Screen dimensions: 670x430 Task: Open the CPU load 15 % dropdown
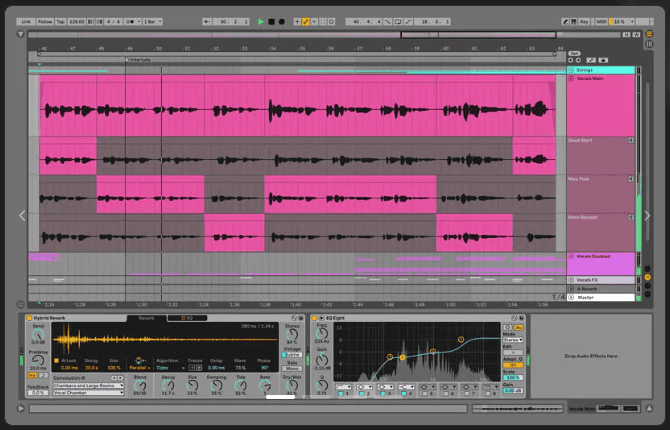click(x=622, y=21)
